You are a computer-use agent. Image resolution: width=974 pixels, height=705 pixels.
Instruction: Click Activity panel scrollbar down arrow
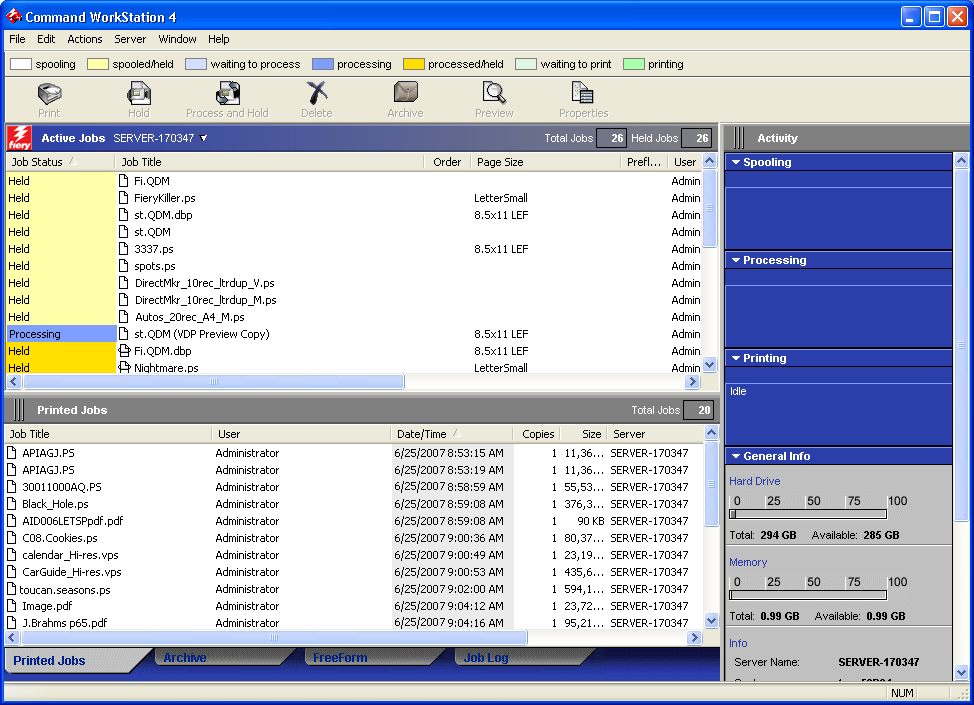tap(961, 672)
